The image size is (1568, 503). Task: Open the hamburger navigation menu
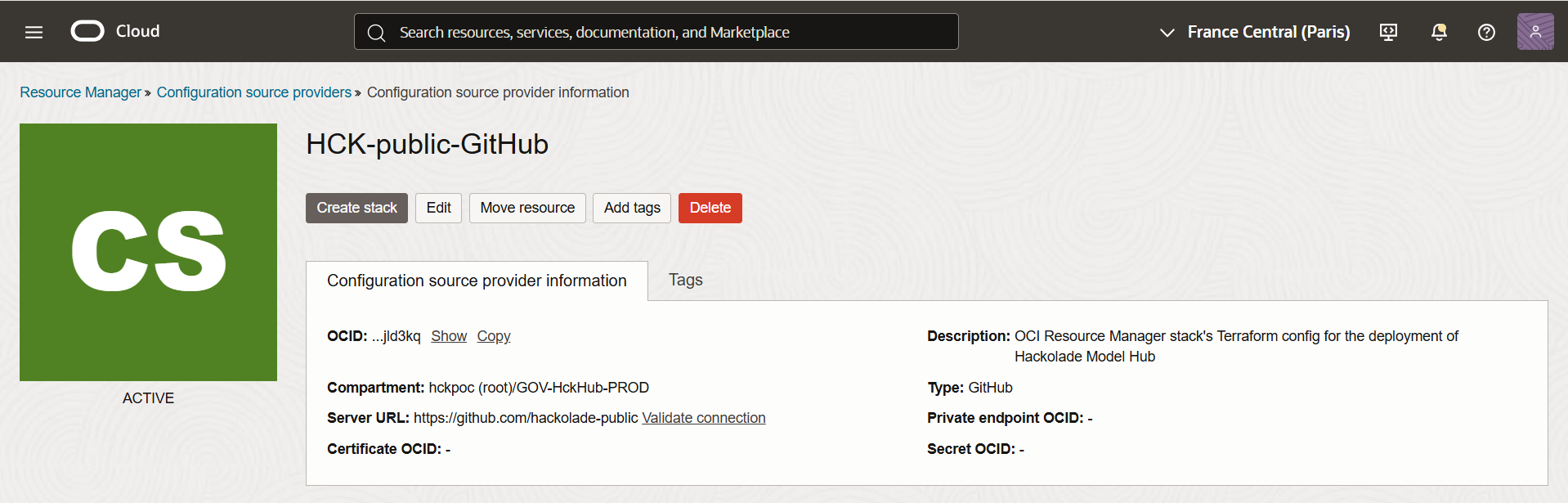click(x=34, y=32)
